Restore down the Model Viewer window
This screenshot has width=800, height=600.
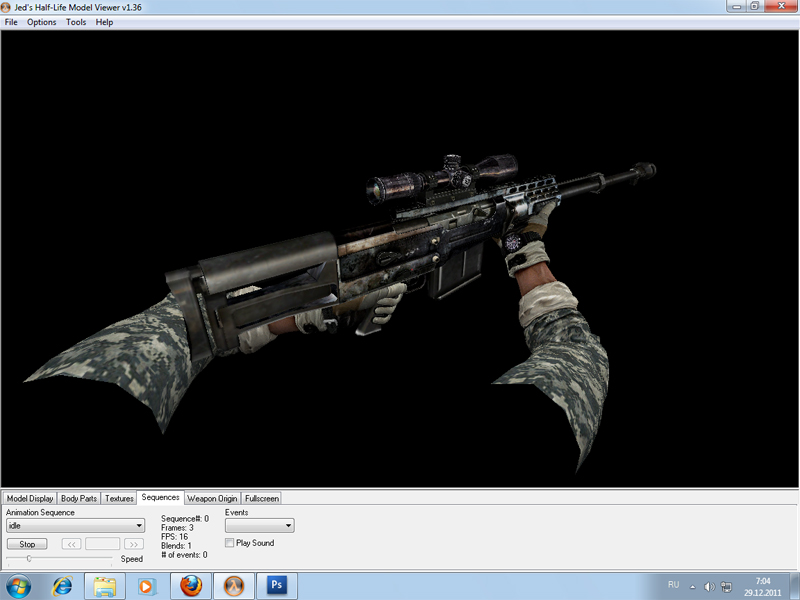(755, 7)
